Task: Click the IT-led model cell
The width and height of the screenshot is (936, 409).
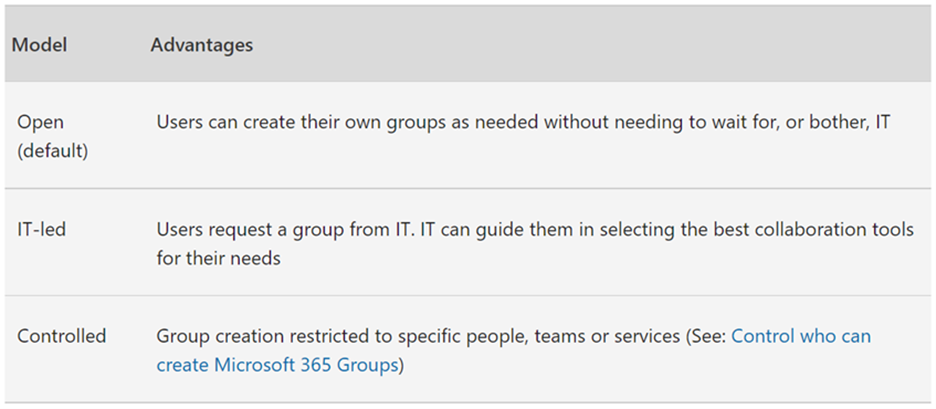Action: [x=42, y=229]
